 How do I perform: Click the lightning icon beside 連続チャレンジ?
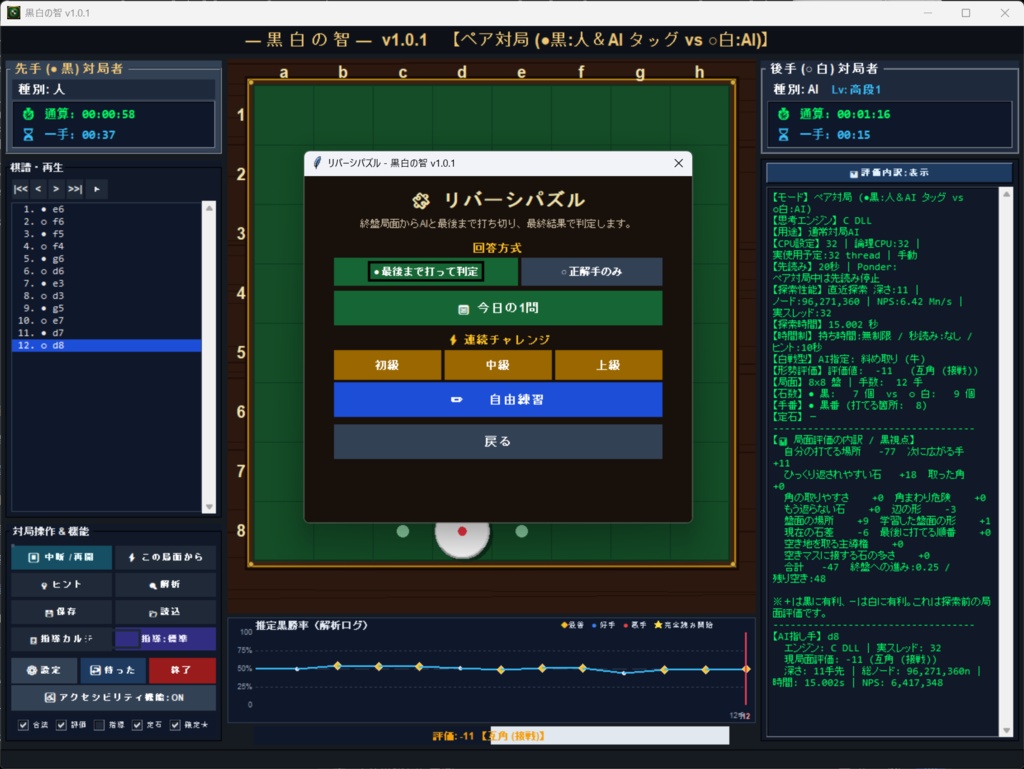(x=453, y=339)
